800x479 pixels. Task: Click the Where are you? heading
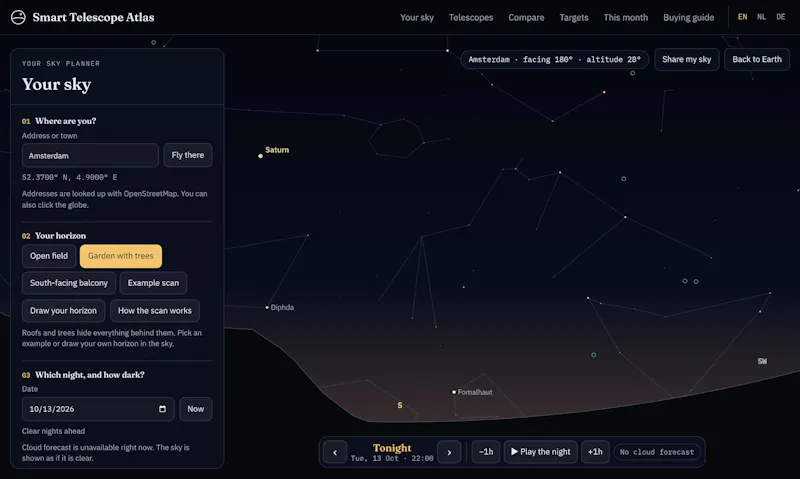[65, 121]
